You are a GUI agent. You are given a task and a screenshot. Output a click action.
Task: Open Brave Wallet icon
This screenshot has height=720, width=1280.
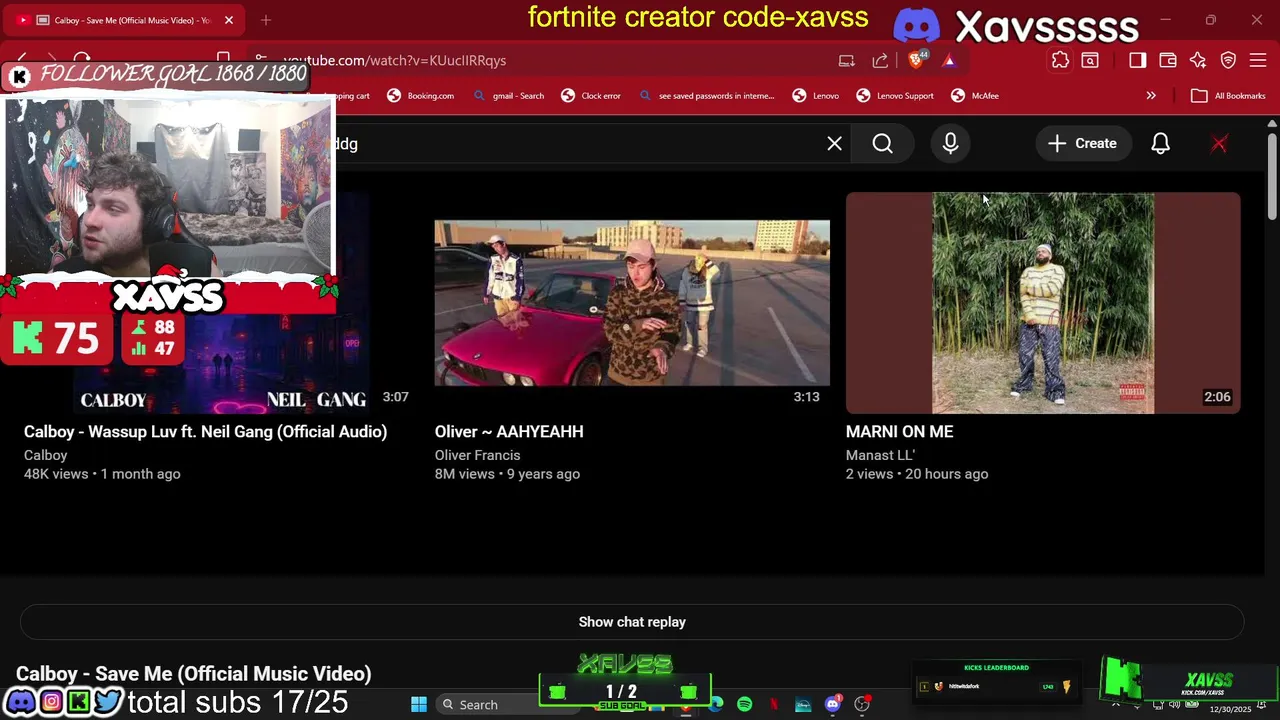[1167, 60]
